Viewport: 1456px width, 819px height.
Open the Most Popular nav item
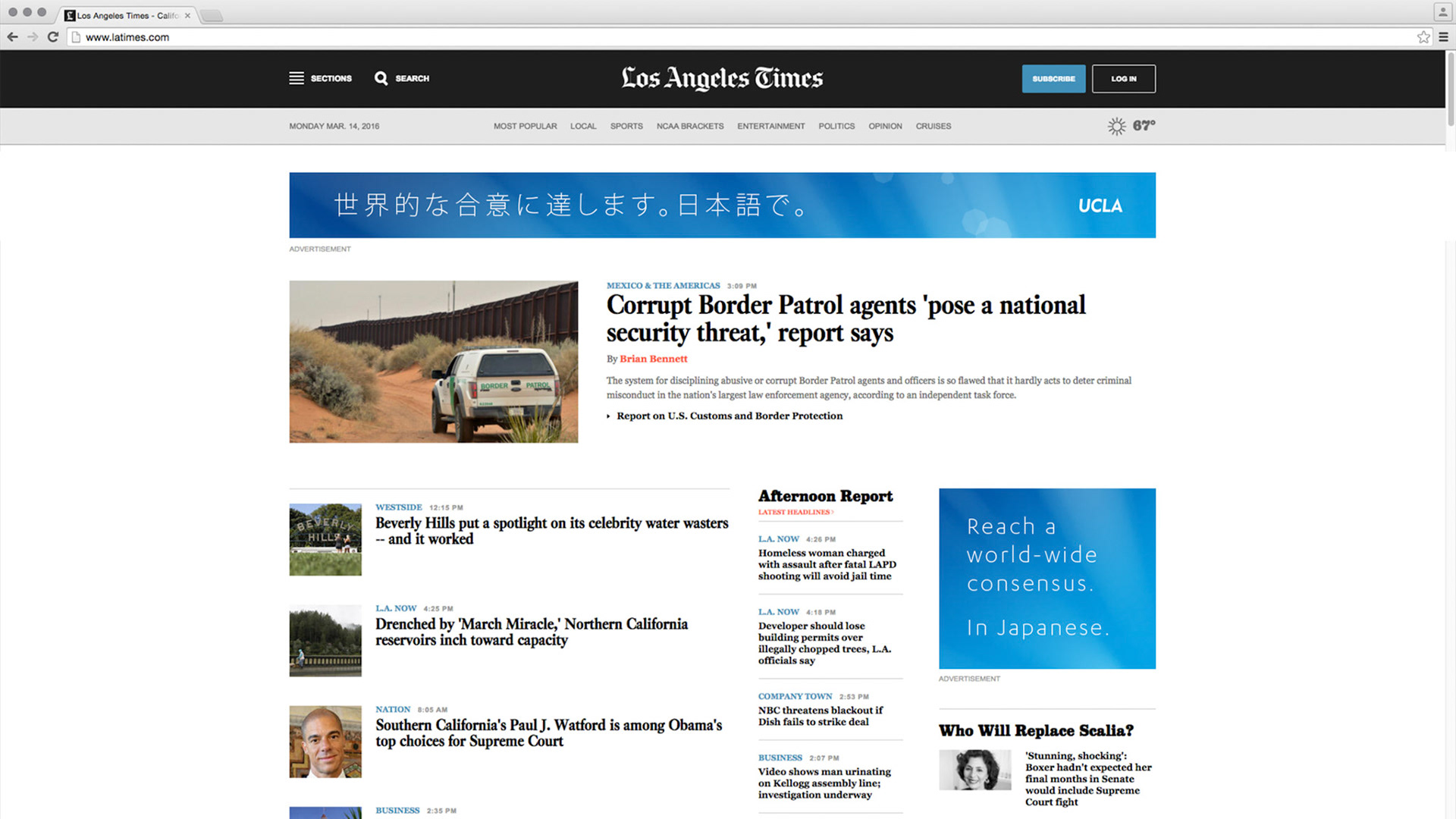pyautogui.click(x=525, y=126)
